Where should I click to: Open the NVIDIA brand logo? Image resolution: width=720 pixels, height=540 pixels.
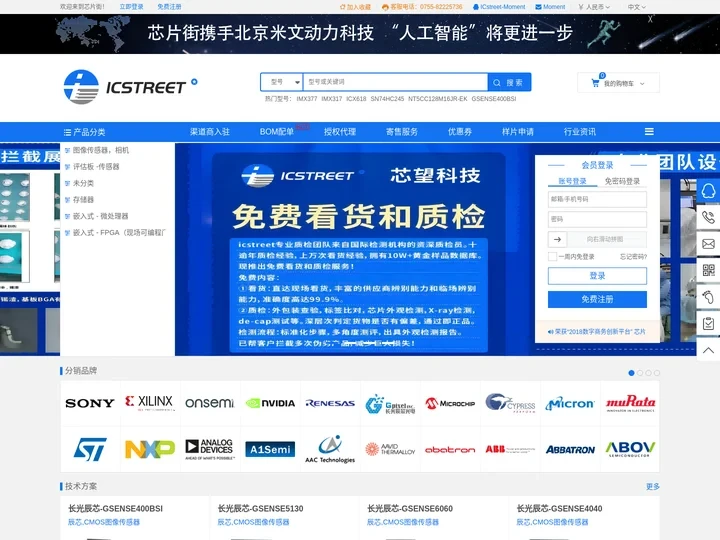pos(270,403)
